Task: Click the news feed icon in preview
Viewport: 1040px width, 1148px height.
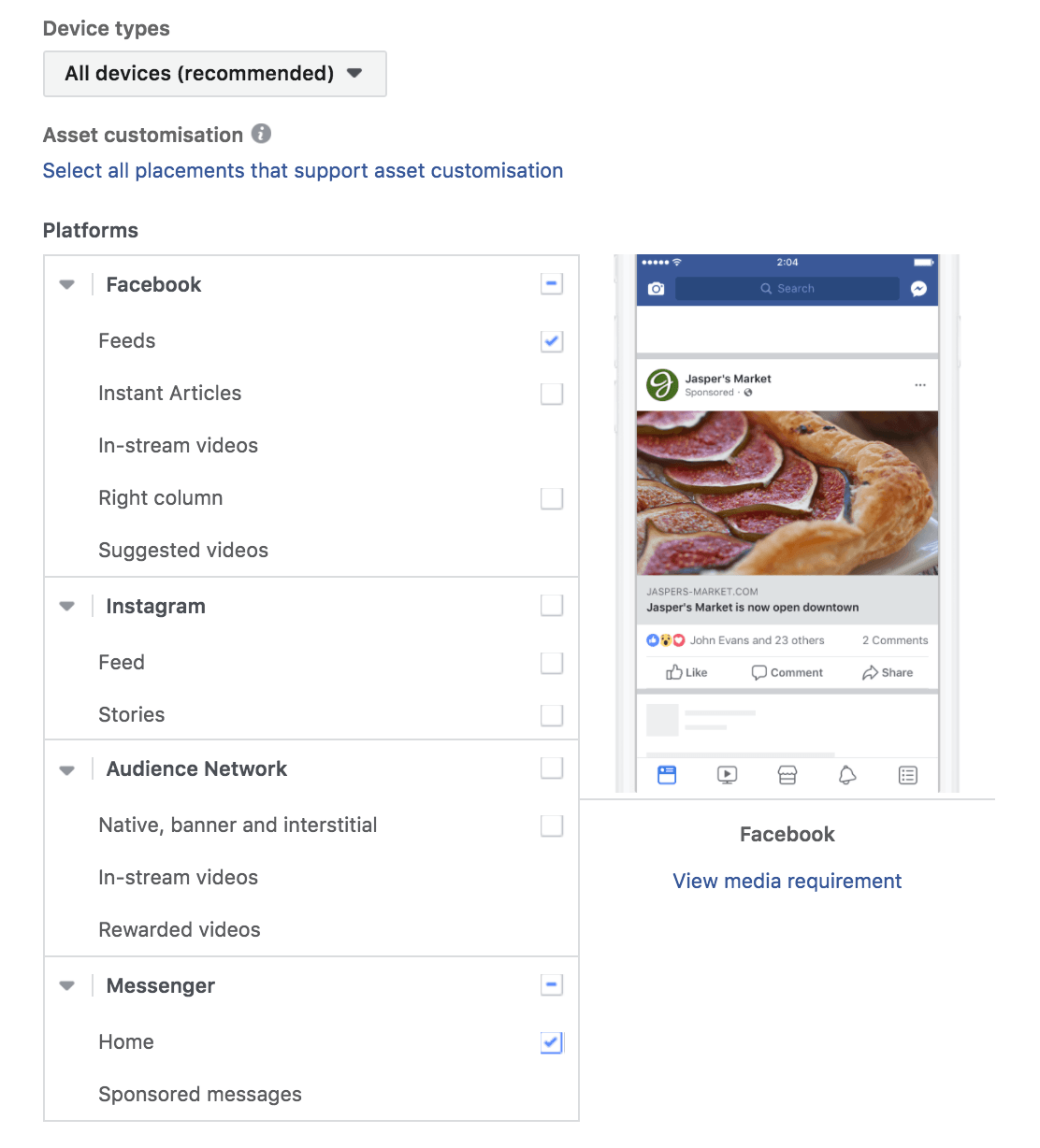Action: coord(667,775)
